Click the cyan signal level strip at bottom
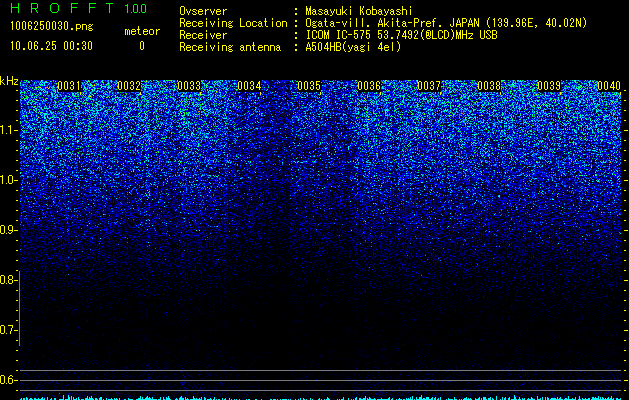Image resolution: width=629 pixels, height=400 pixels. [x=321, y=397]
